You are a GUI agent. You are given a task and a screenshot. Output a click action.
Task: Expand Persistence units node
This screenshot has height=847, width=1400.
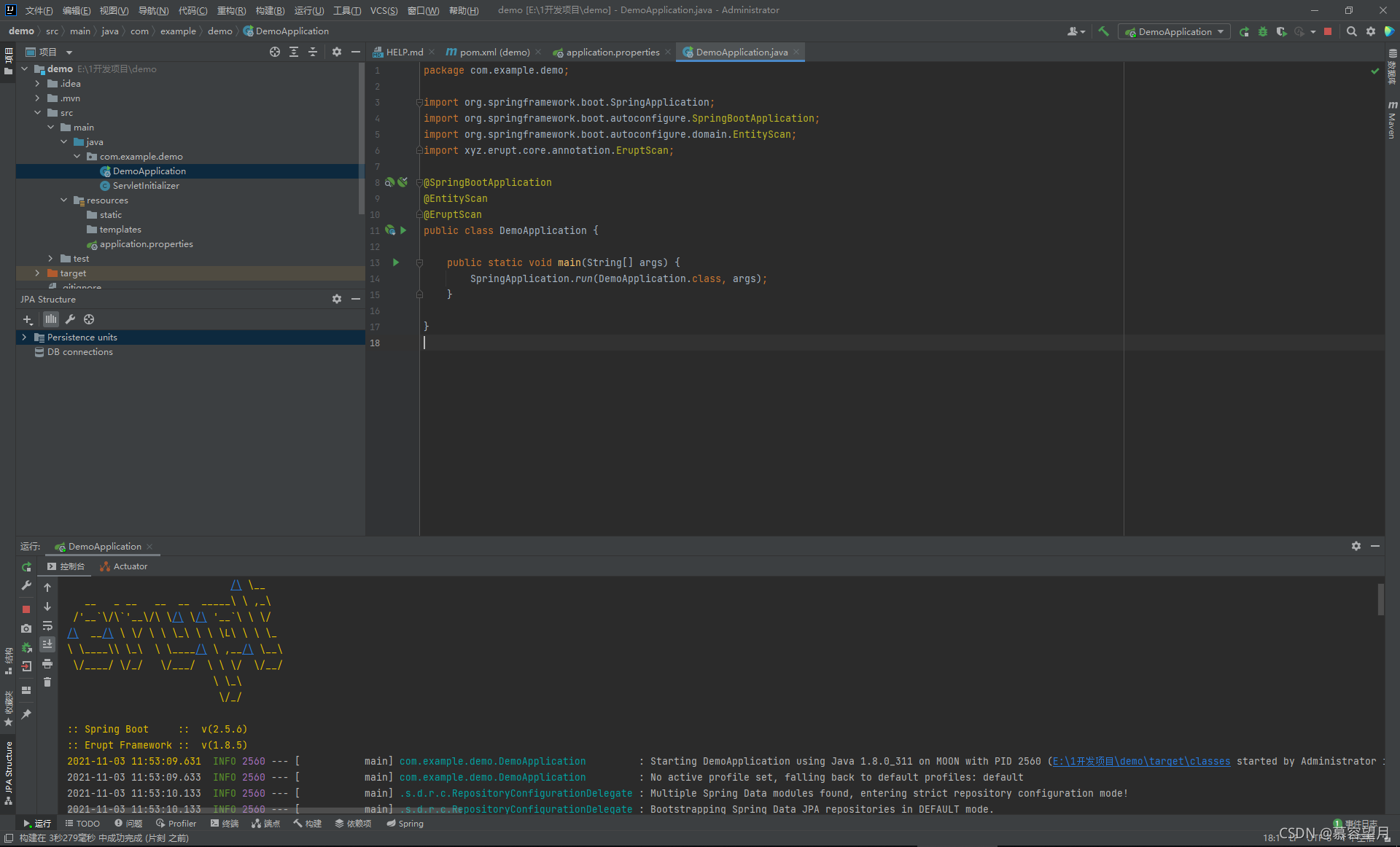click(x=24, y=337)
